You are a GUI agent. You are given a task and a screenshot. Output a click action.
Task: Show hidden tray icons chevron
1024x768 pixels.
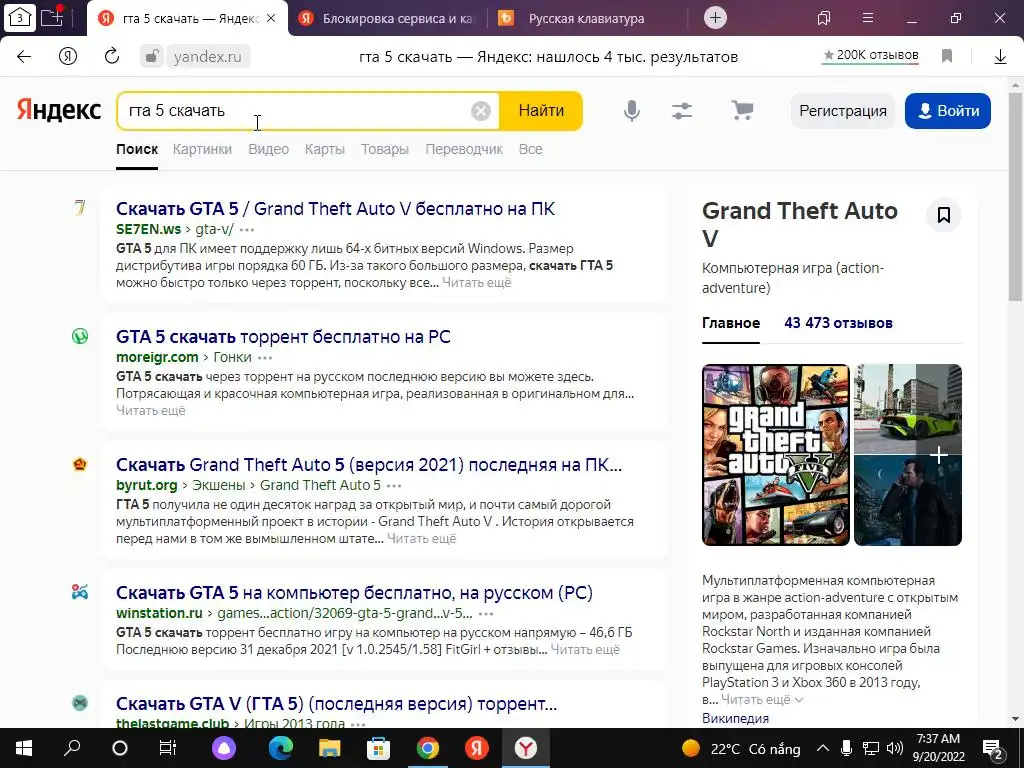[x=823, y=748]
